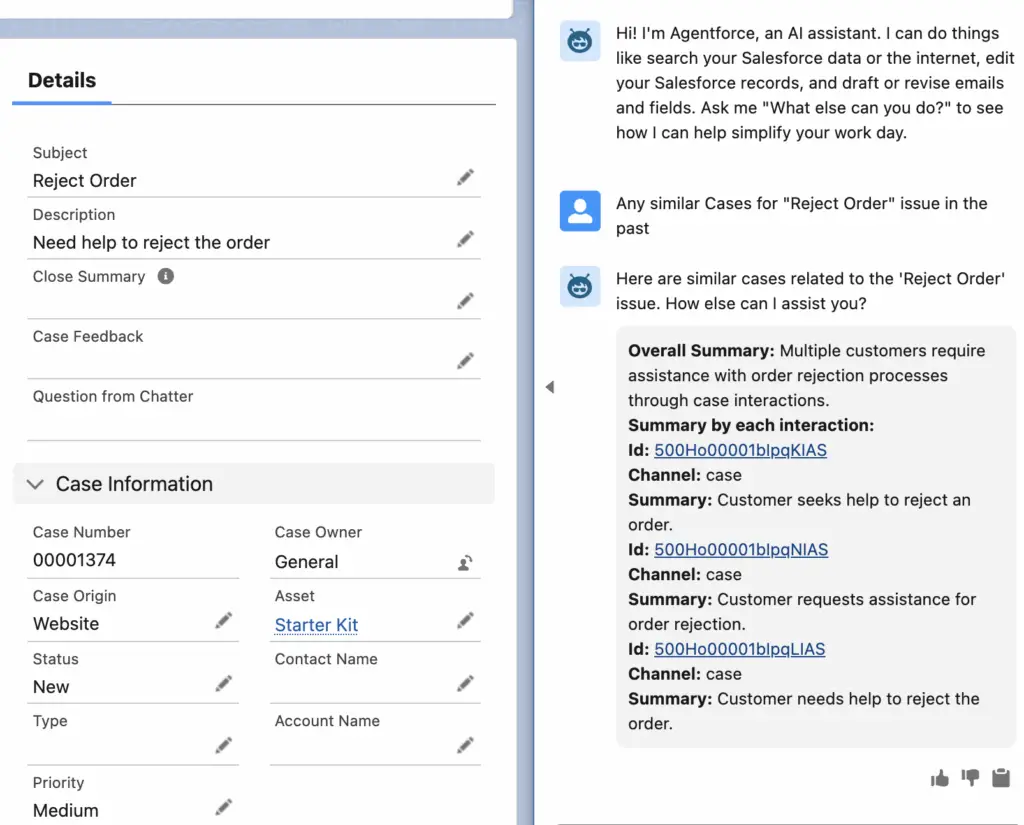Collapse the Agentforce panel arrow
The width and height of the screenshot is (1024, 825).
550,387
